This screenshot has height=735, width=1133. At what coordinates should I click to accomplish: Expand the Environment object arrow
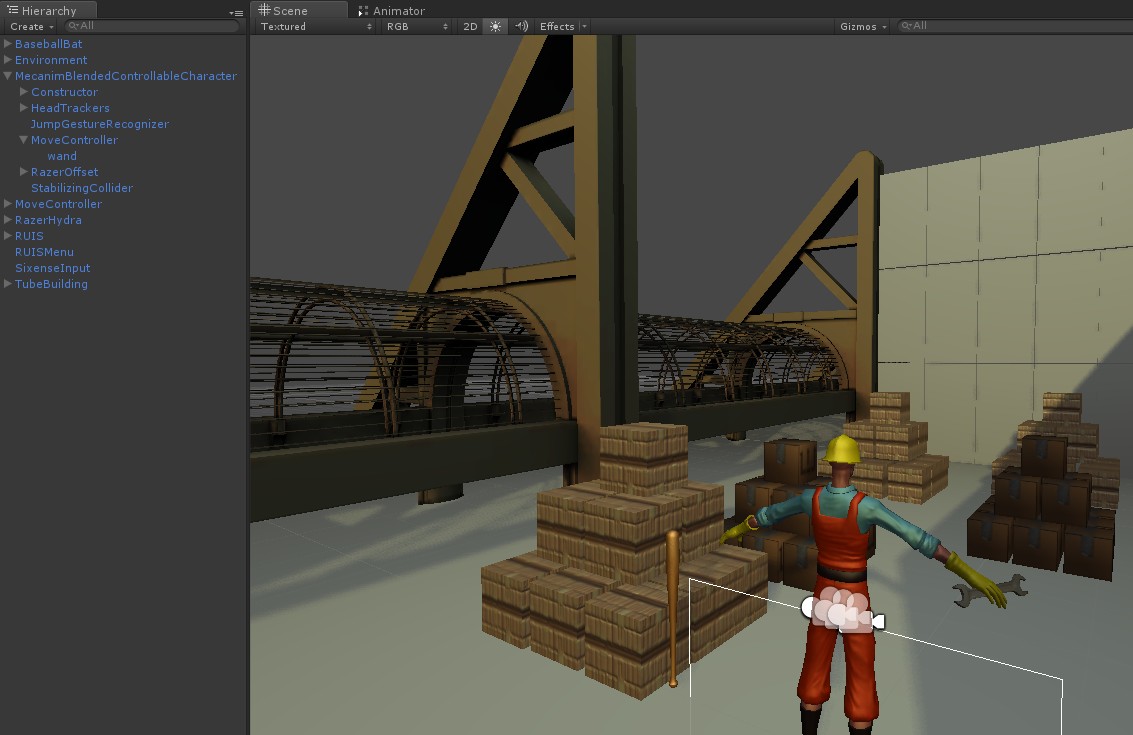[8, 59]
